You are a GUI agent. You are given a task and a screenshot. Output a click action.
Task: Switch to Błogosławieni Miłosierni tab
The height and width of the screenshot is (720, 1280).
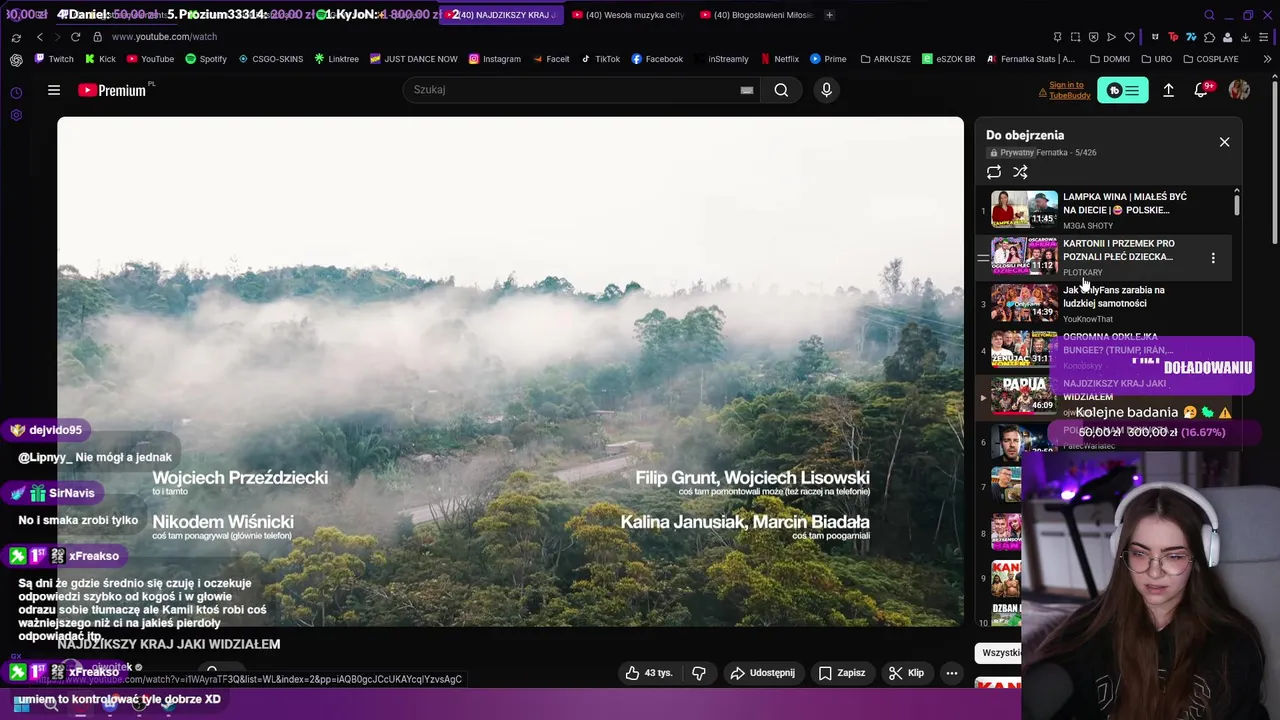(x=756, y=15)
